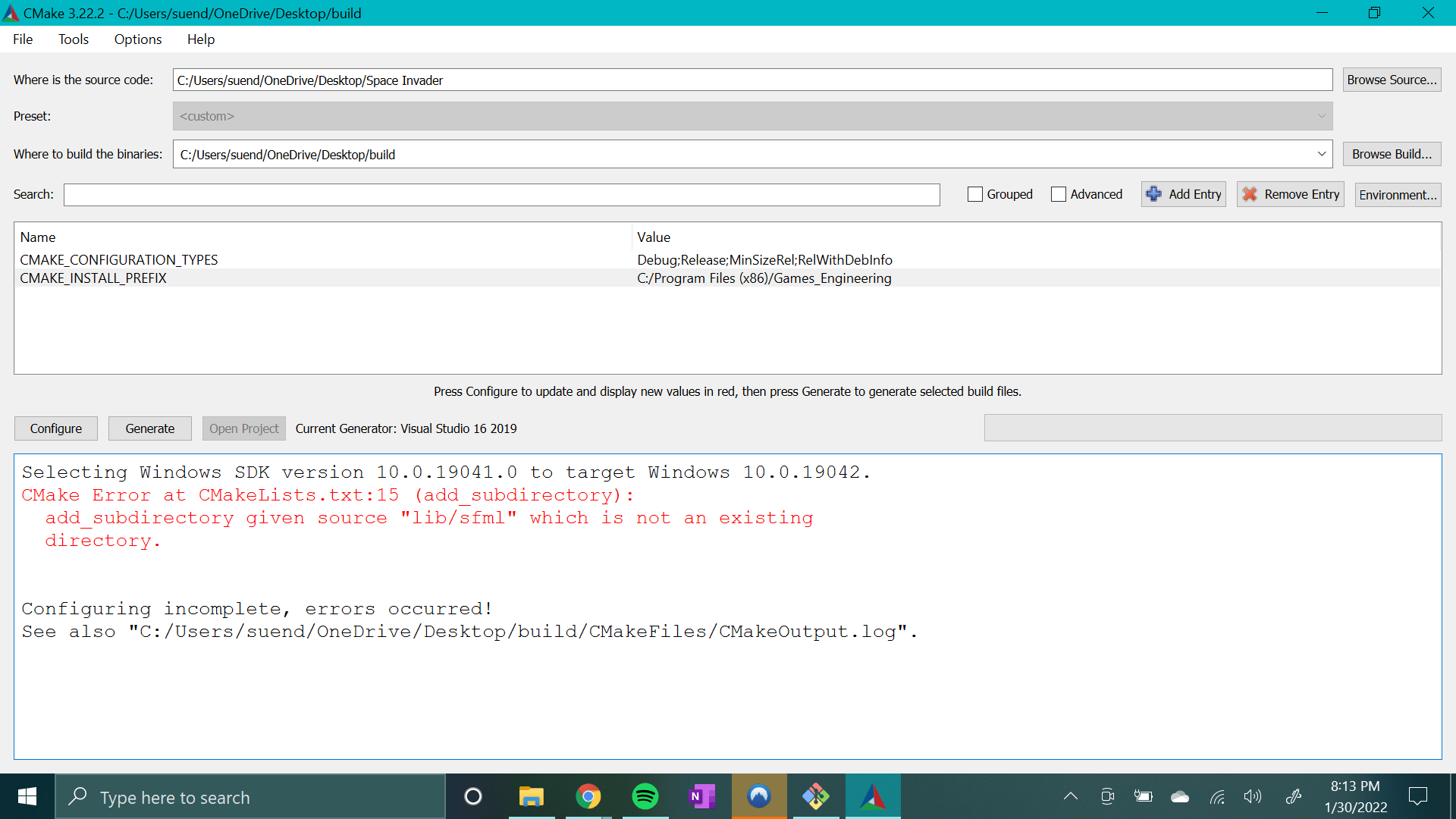This screenshot has width=1456, height=819.
Task: Launch NordVPN from the taskbar
Action: click(759, 796)
